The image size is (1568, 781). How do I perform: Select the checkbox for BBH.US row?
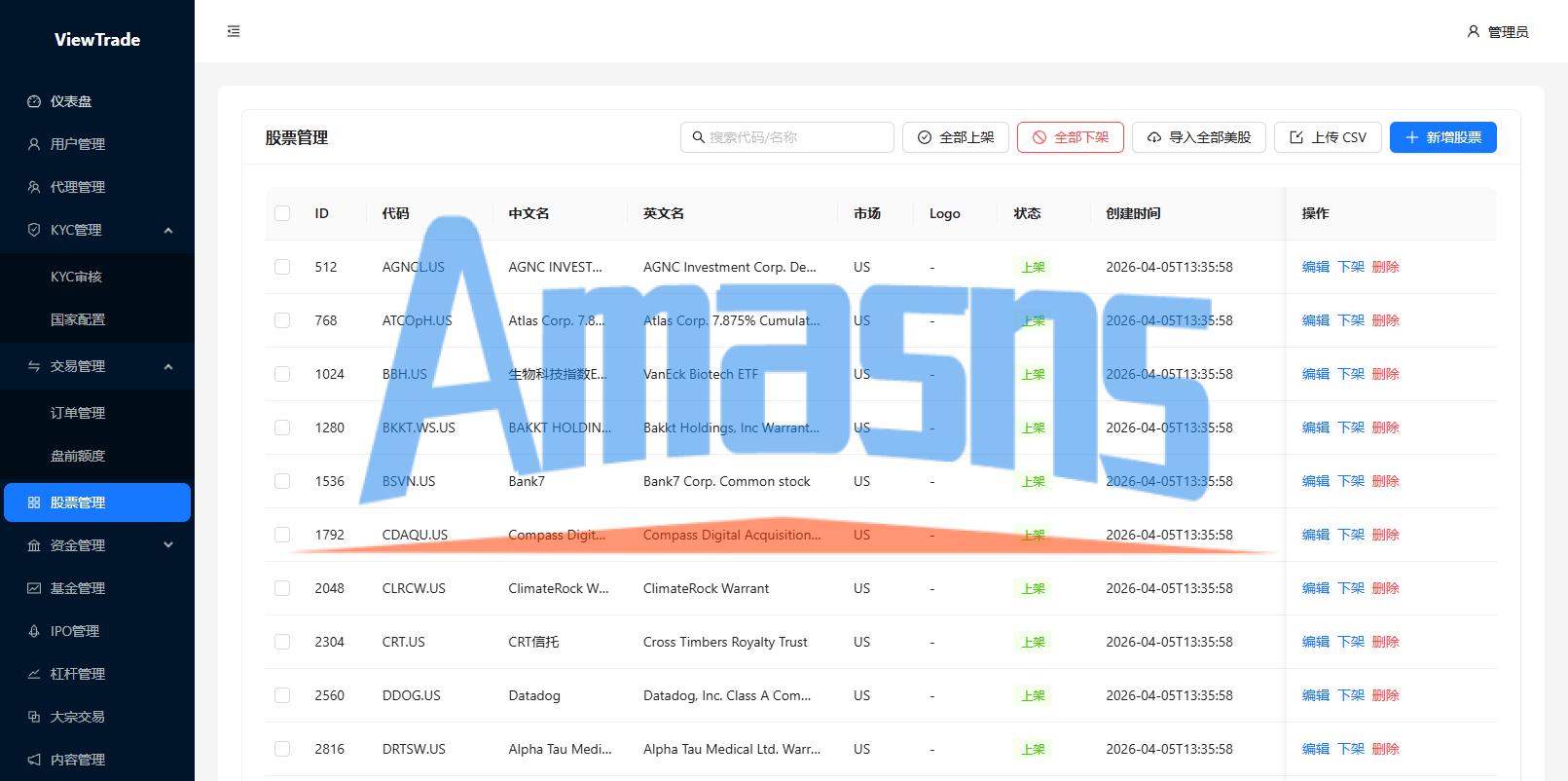point(282,374)
